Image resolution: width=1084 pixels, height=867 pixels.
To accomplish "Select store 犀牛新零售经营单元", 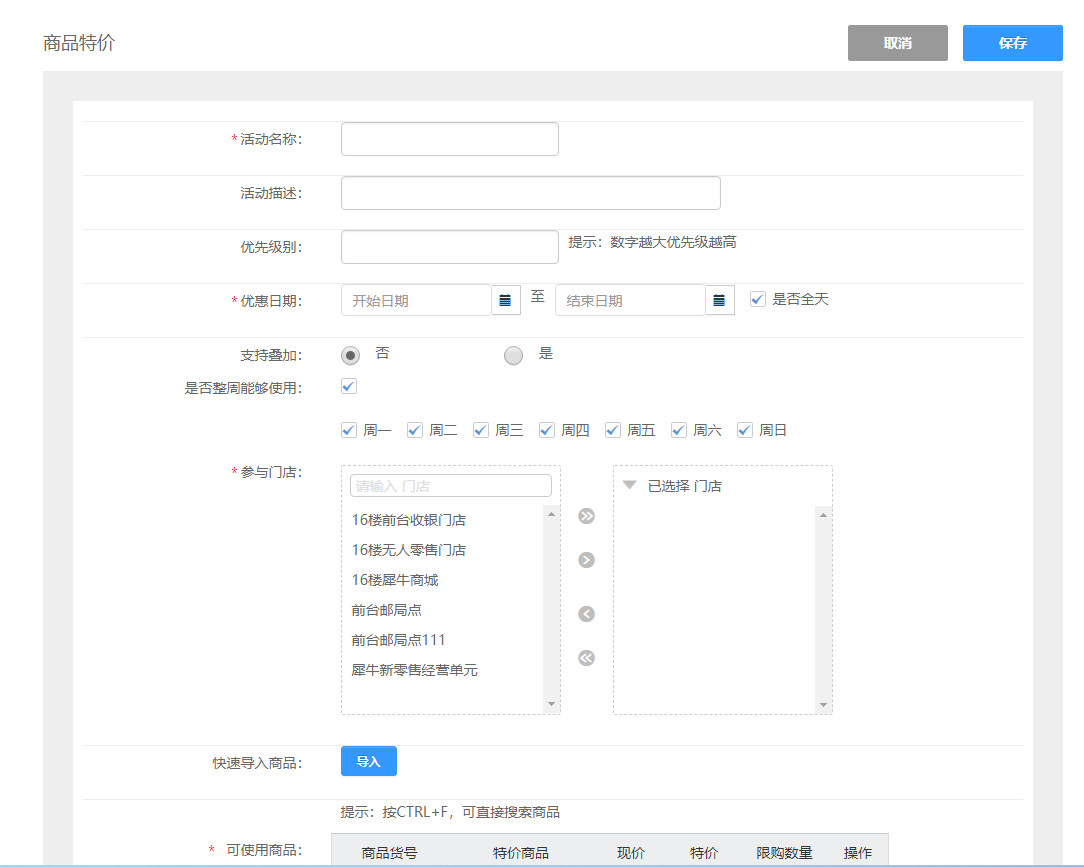I will click(414, 670).
